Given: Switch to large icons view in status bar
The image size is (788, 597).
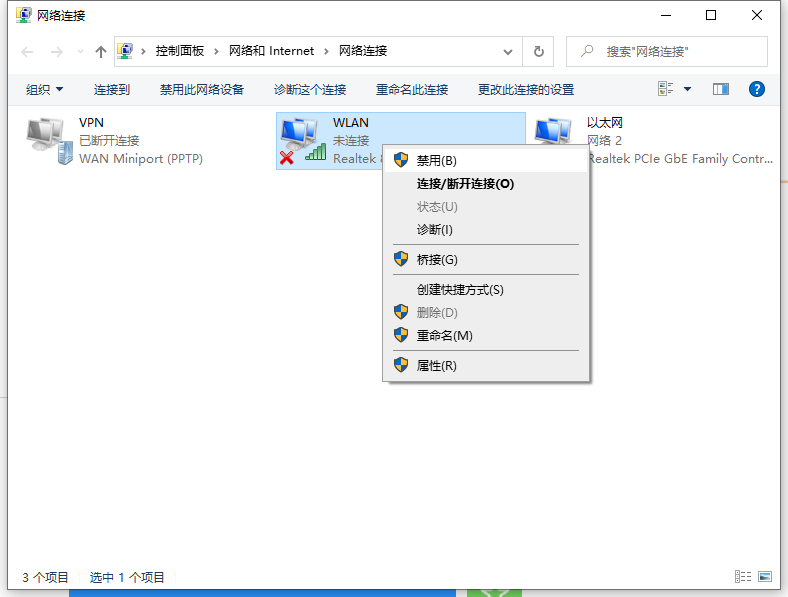Looking at the screenshot, I should click(765, 577).
